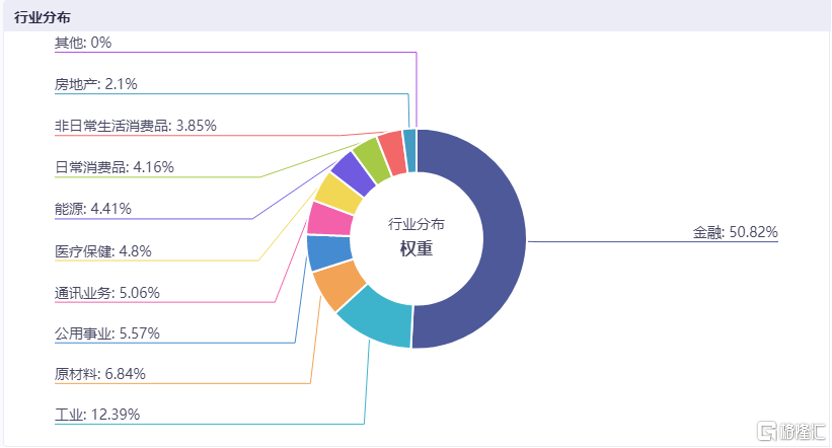Screen dimensions: 832x448
Task: Select the pink 通讯业务 donut slice
Action: [329, 220]
